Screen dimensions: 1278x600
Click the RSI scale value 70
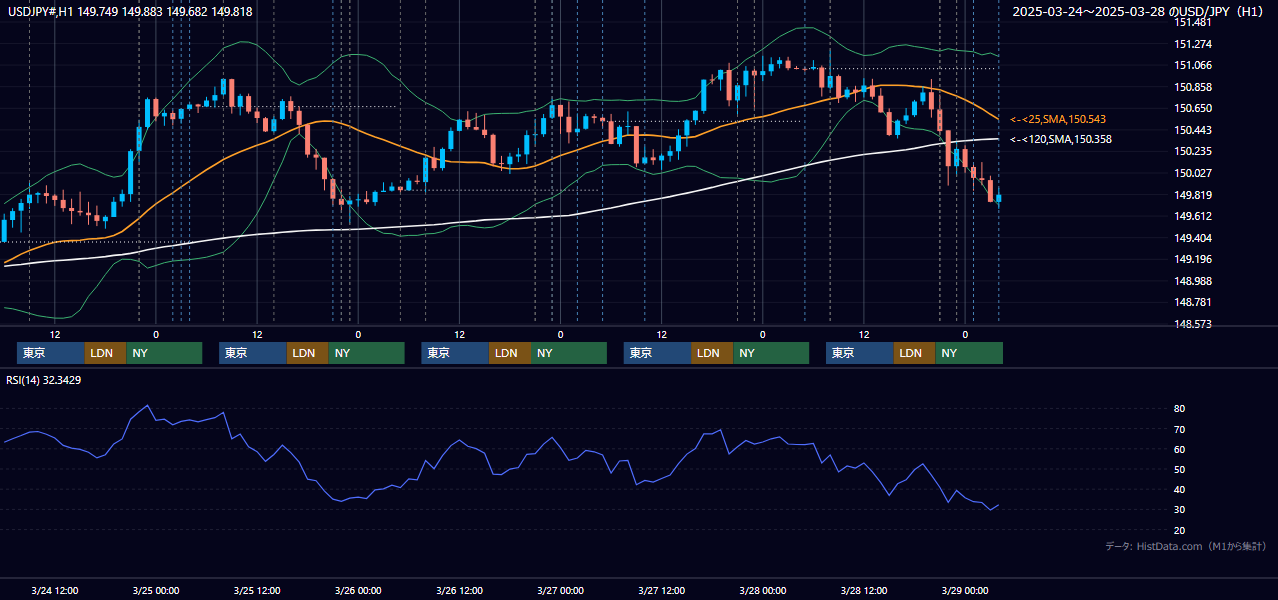point(1180,429)
